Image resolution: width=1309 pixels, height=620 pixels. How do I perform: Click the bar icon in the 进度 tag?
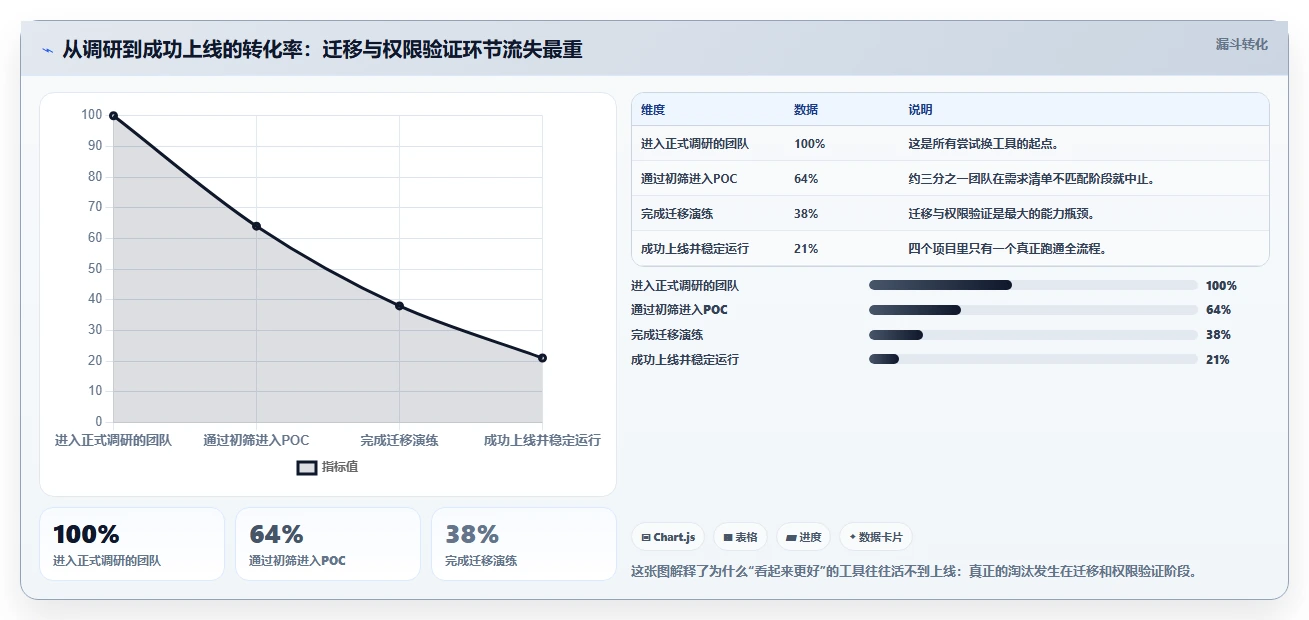tap(792, 537)
